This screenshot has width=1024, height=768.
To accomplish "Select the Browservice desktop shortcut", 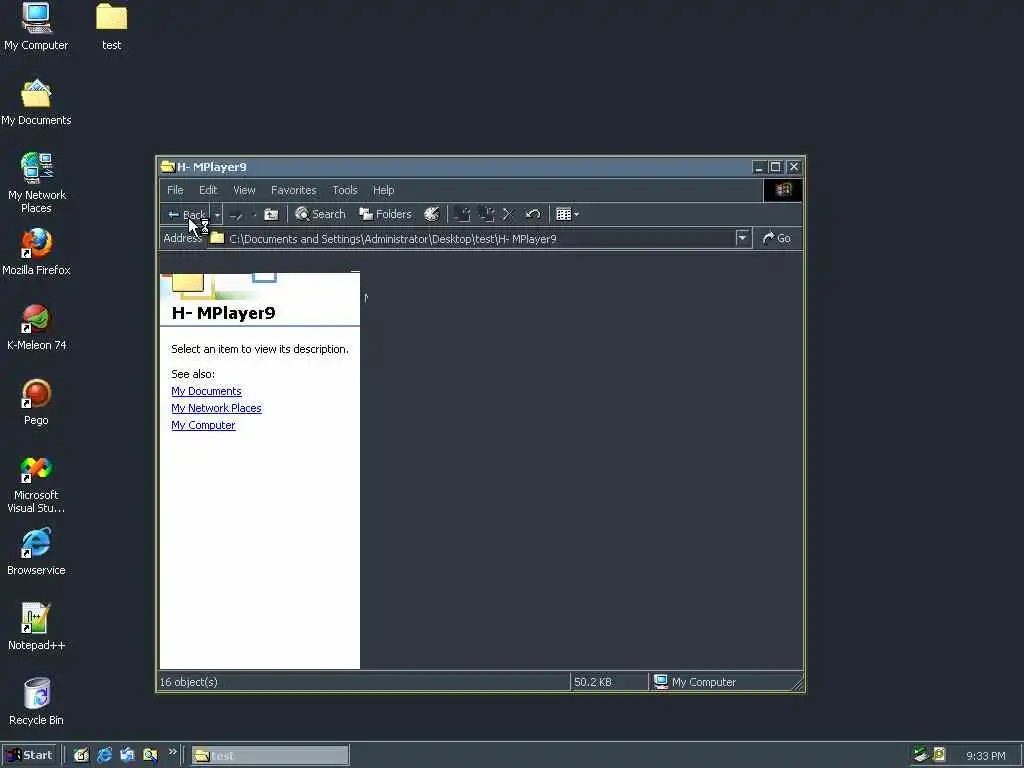I will click(36, 552).
